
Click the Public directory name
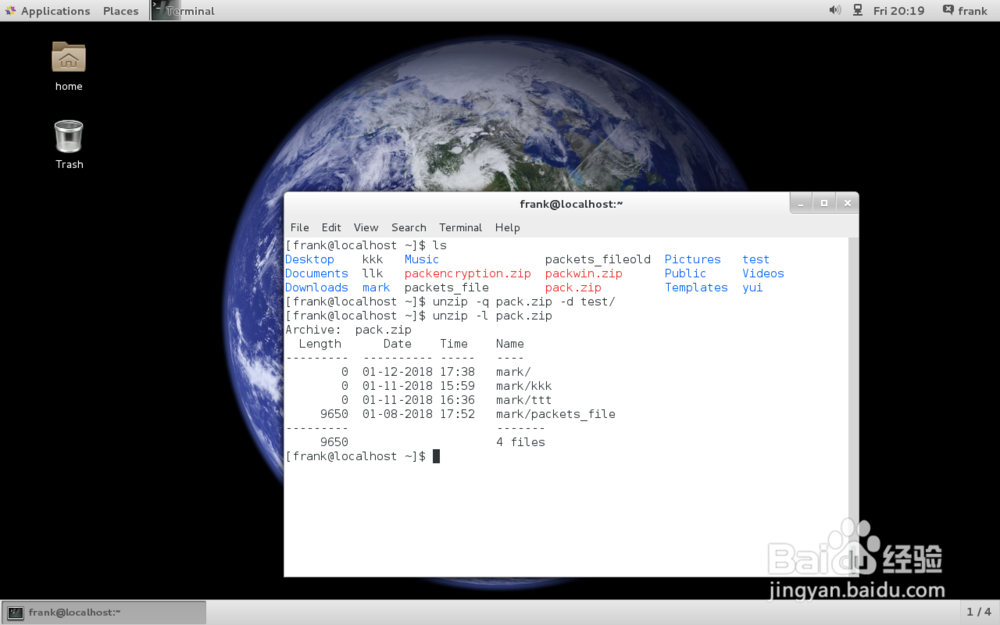pos(686,274)
